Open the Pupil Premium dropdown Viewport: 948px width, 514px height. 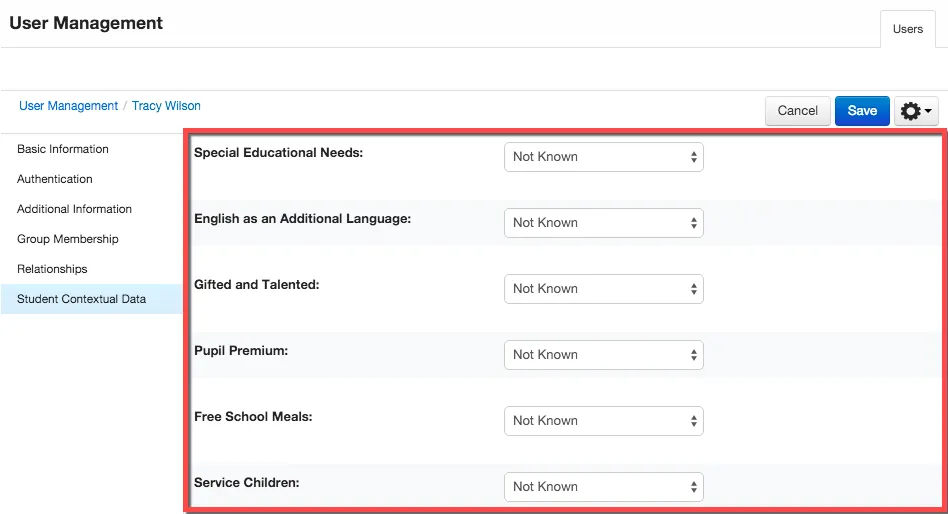[603, 354]
